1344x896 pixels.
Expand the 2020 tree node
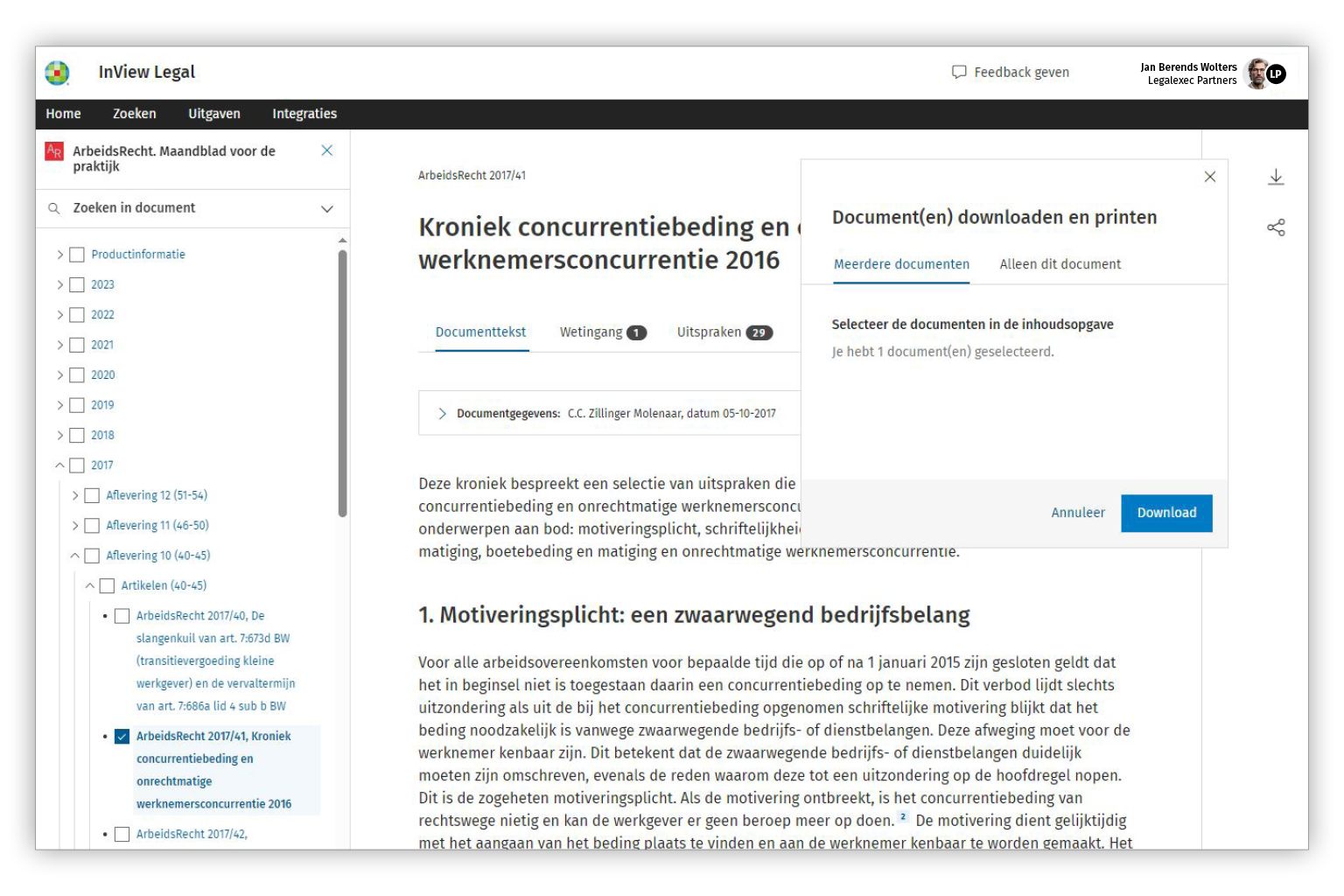59,375
